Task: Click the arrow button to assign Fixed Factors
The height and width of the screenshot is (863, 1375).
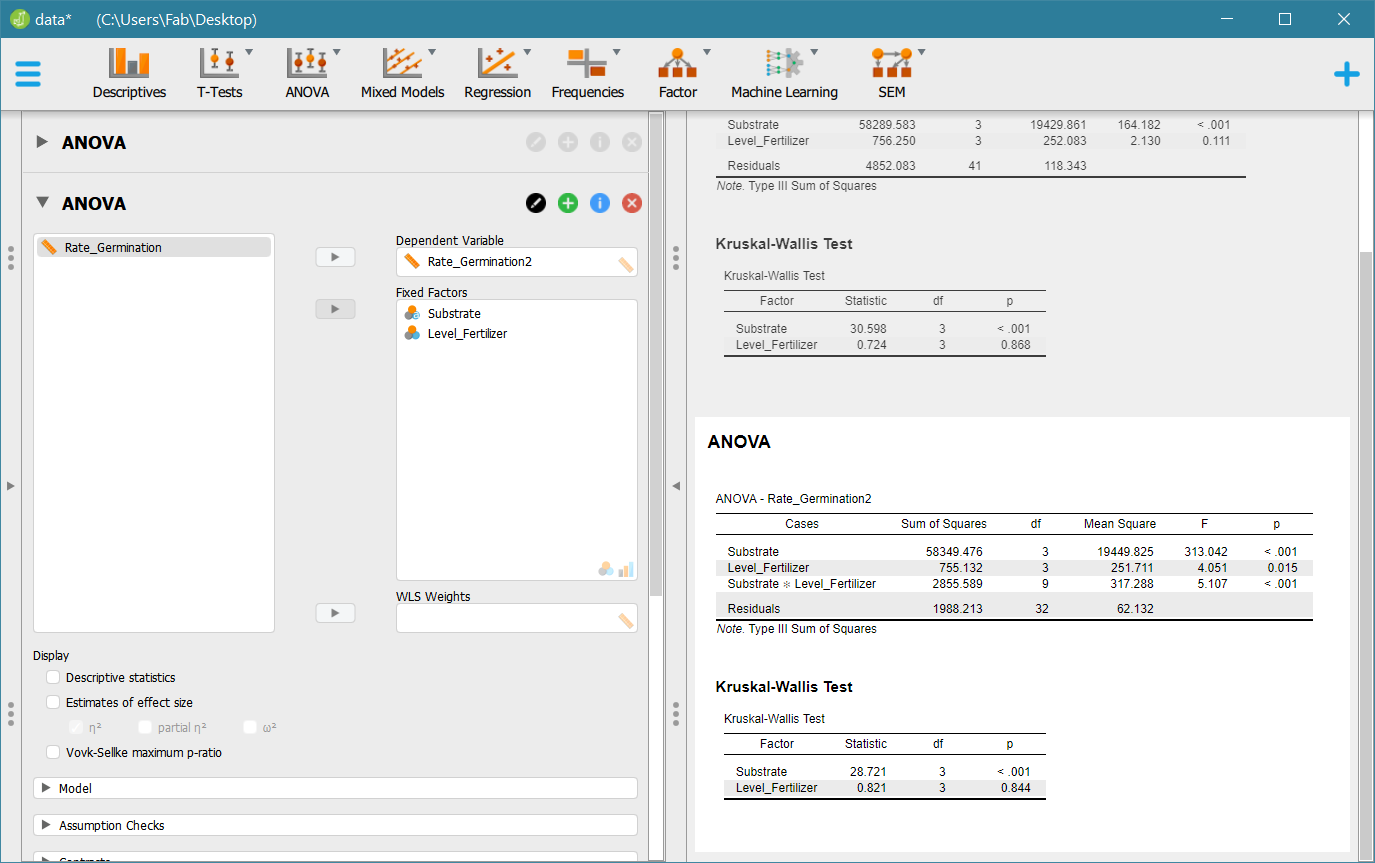Action: 335,309
